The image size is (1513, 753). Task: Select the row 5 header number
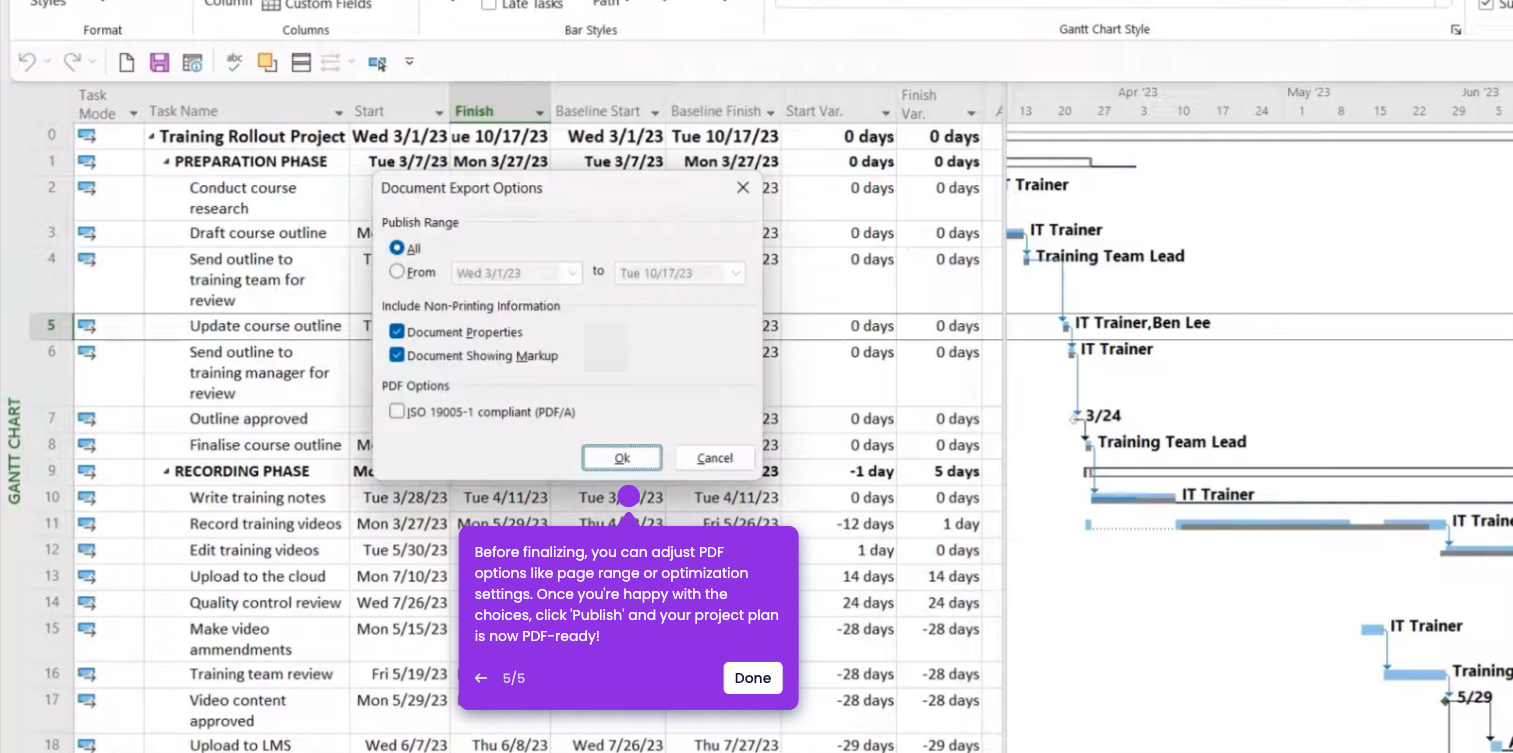click(x=52, y=326)
